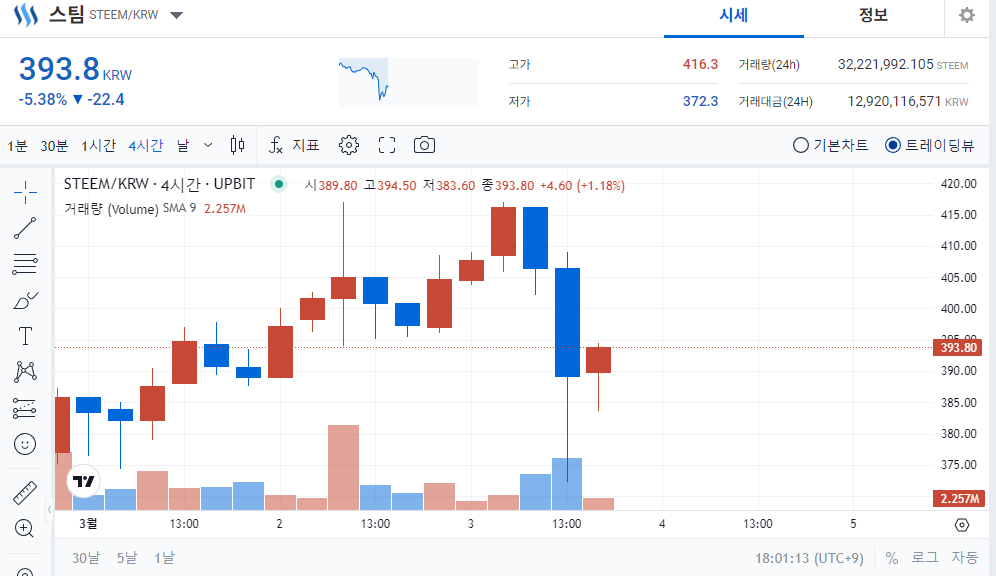The width and height of the screenshot is (996, 576).
Task: Click the 24h volume 32,221,992.105 value
Action: 885,64
